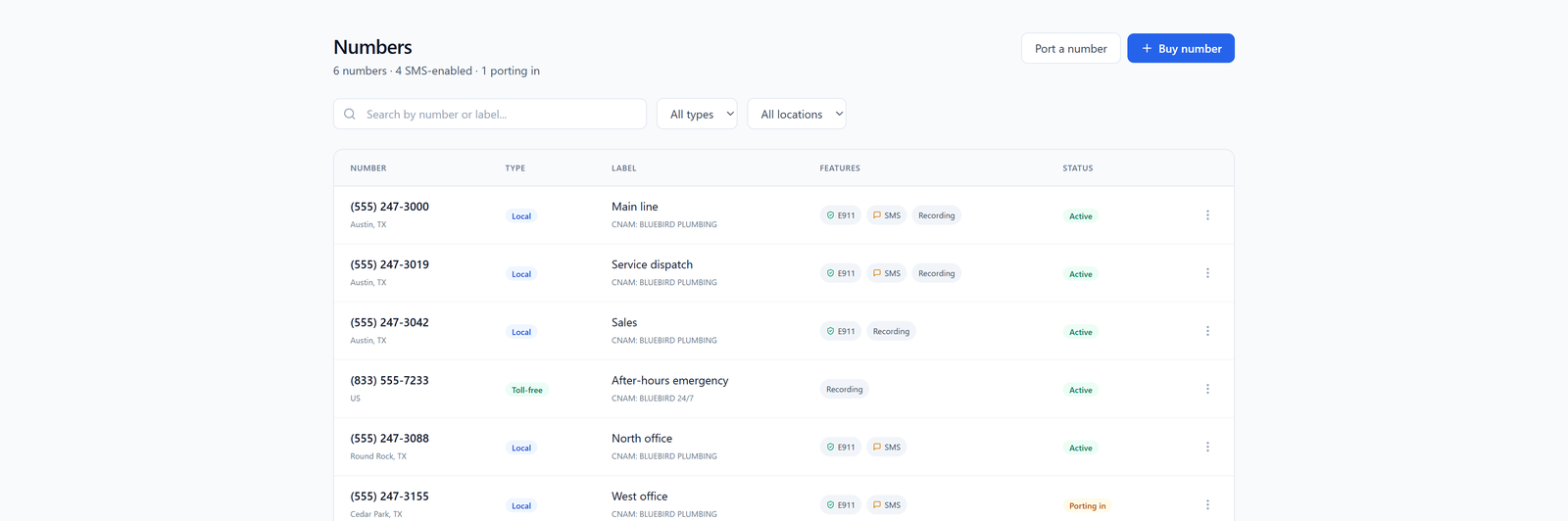Click the Local badge on Main line row
The image size is (1568, 521).
point(521,216)
